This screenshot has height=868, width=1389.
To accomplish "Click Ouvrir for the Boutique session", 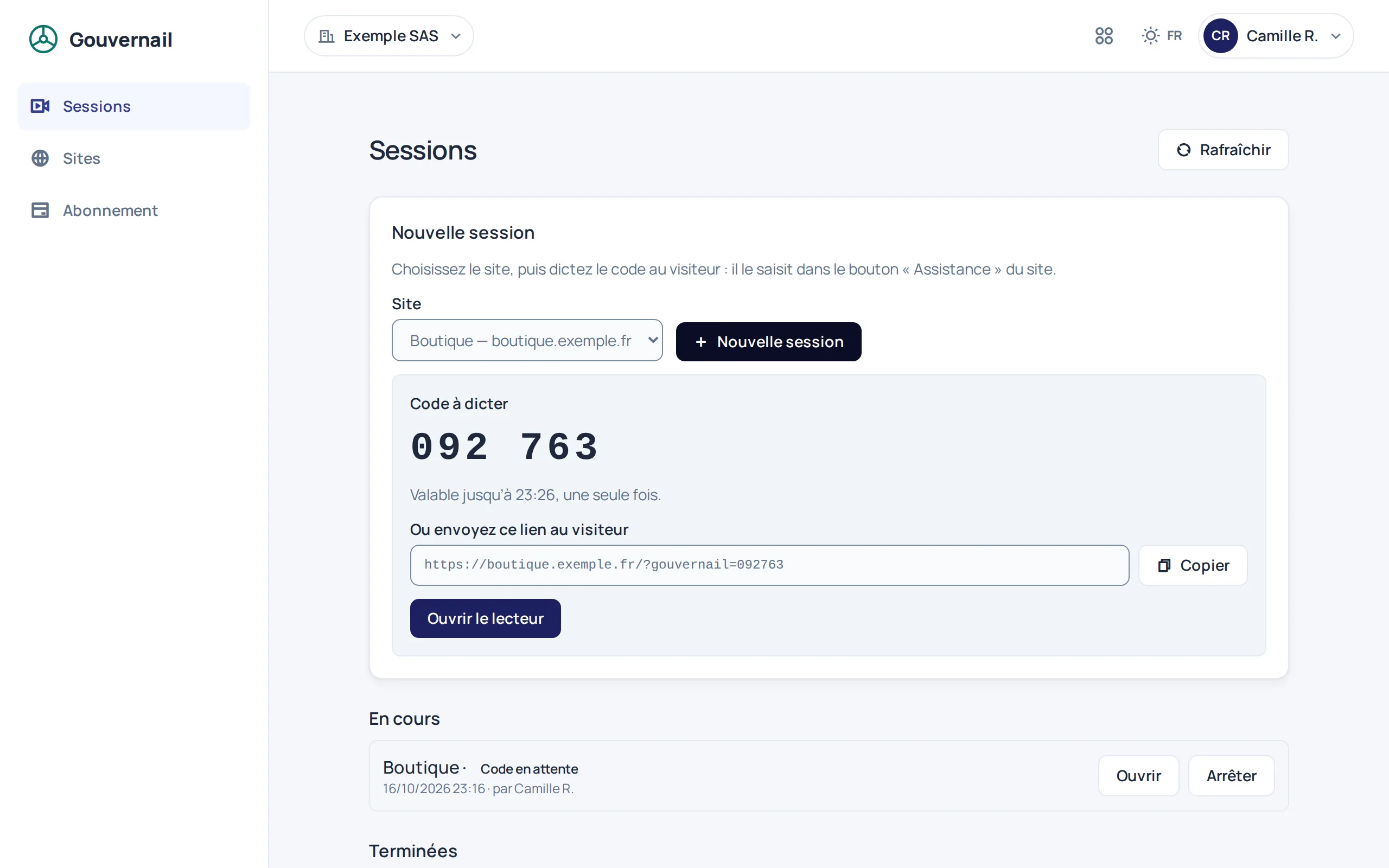I will (x=1138, y=776).
